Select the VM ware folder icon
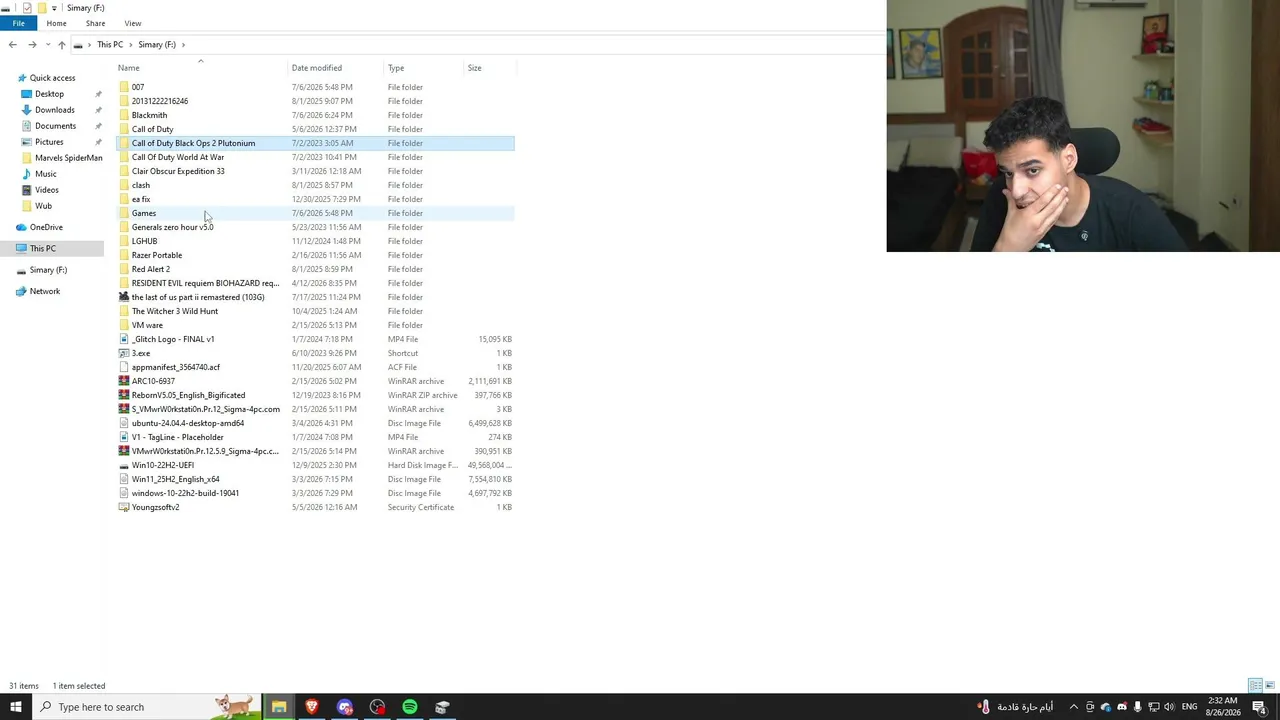 (124, 325)
